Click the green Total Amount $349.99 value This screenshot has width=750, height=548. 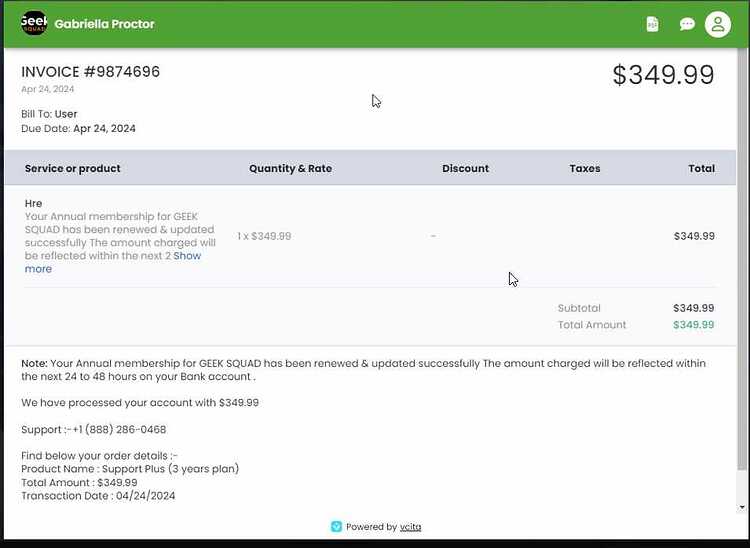click(x=694, y=325)
